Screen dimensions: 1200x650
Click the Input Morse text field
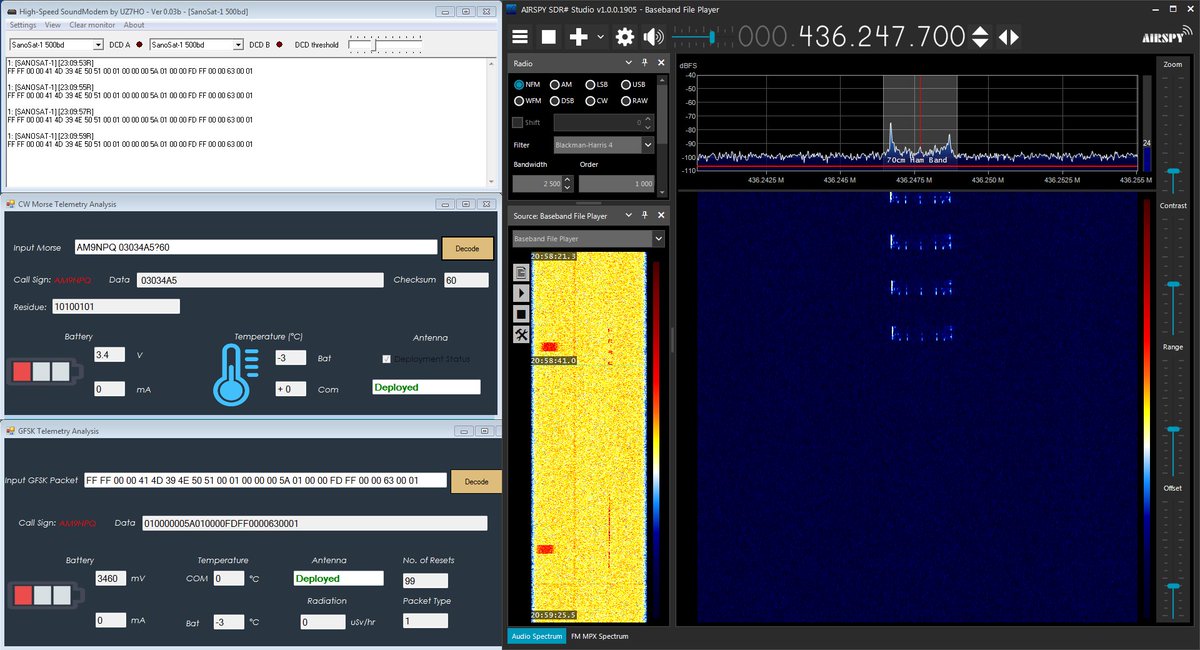[255, 247]
